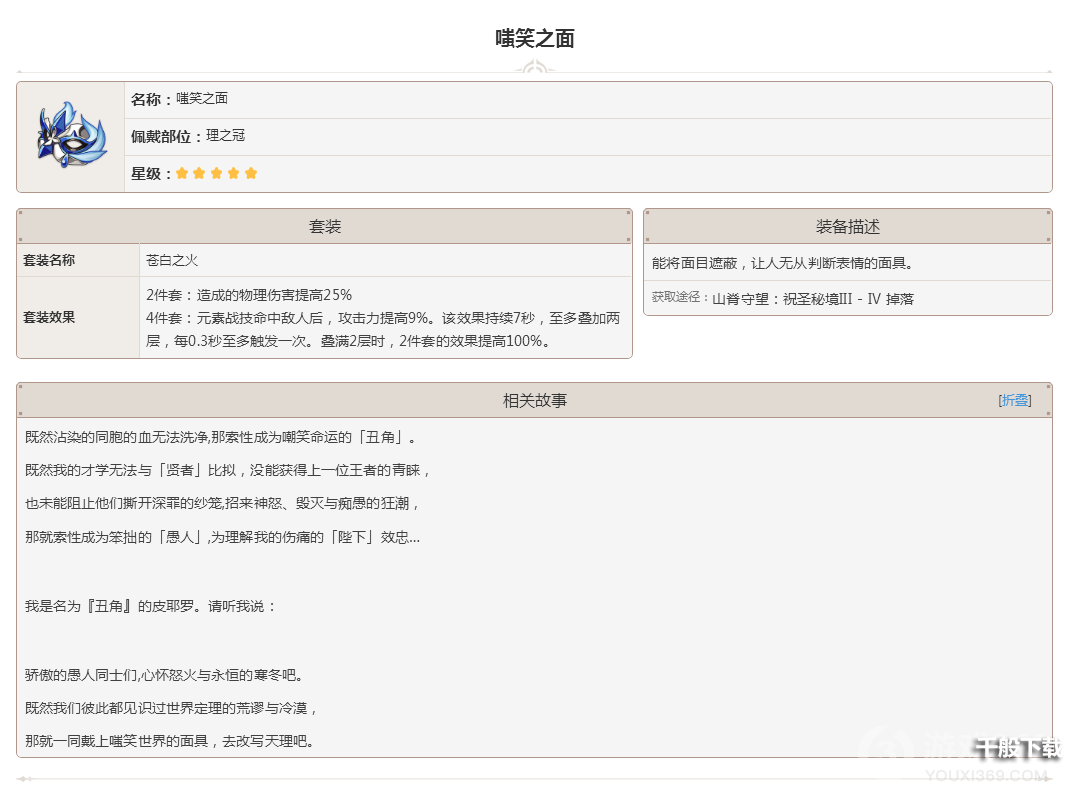Click the 套装效果 label cell
This screenshot has width=1073, height=792.
pyautogui.click(x=49, y=317)
